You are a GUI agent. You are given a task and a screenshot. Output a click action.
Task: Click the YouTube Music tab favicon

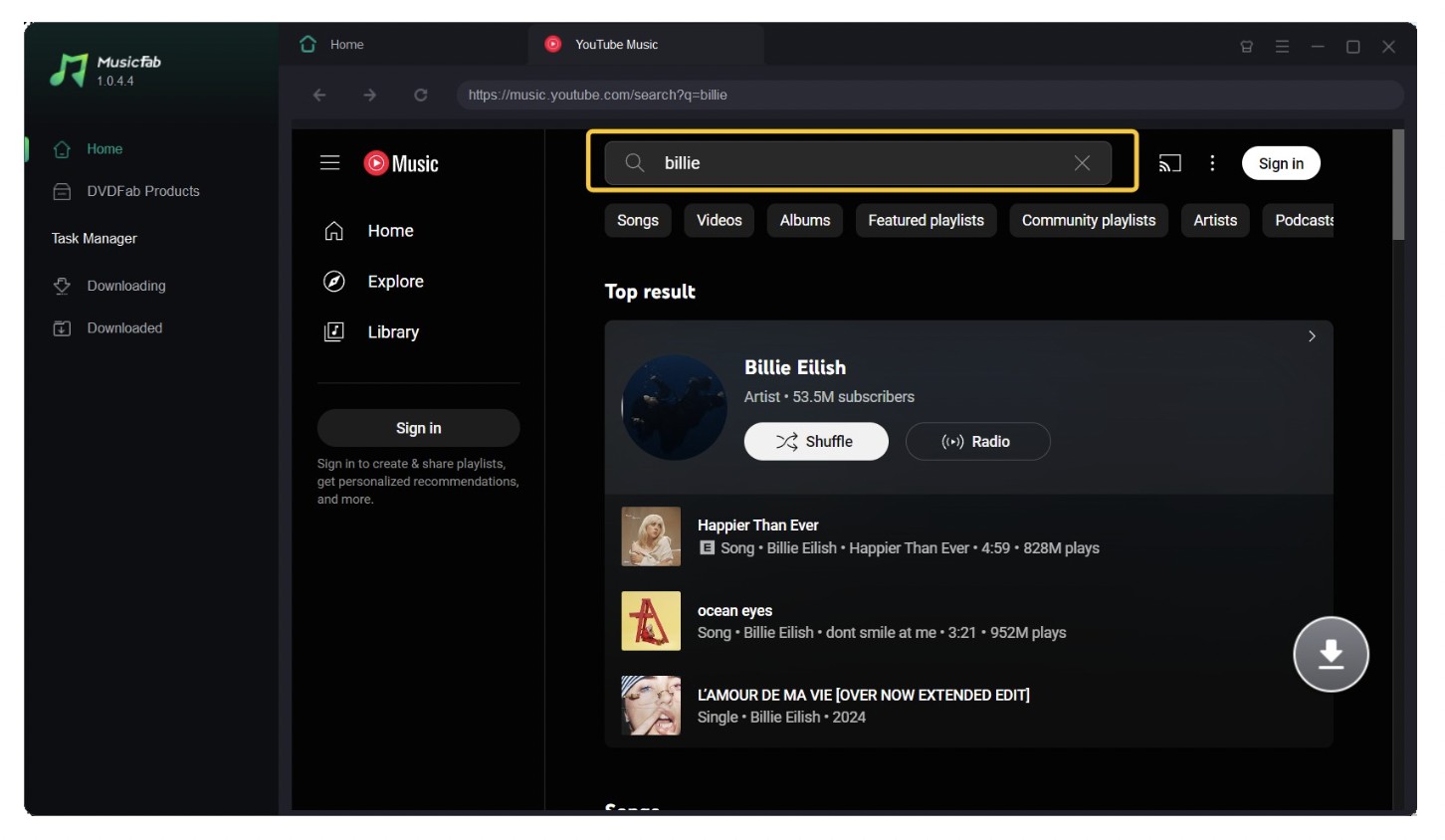(553, 44)
